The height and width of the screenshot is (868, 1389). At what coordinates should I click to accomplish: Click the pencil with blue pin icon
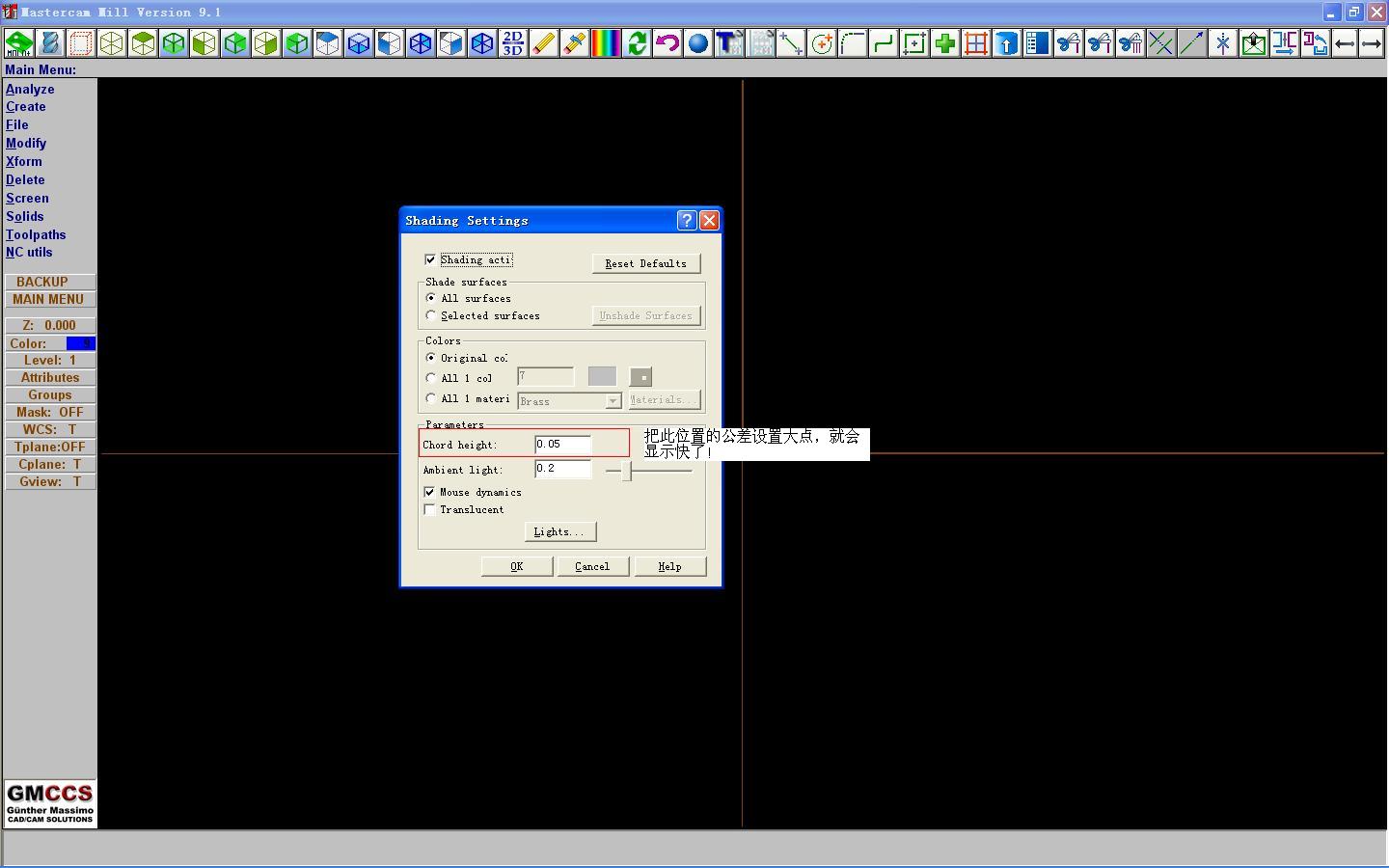[575, 43]
